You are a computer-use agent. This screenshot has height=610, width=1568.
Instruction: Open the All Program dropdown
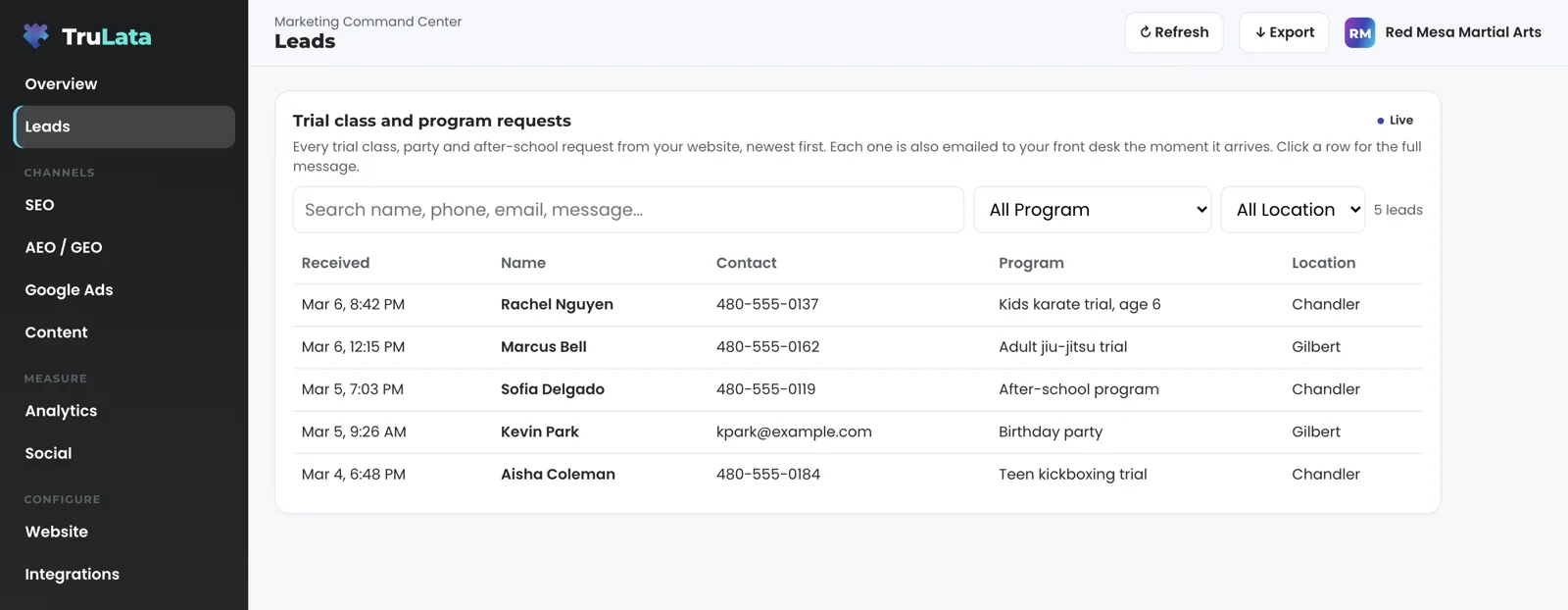point(1093,210)
